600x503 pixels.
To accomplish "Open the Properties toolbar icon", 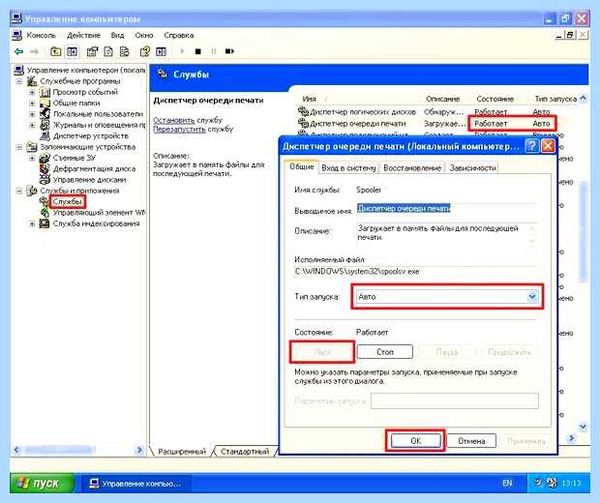I will point(92,51).
